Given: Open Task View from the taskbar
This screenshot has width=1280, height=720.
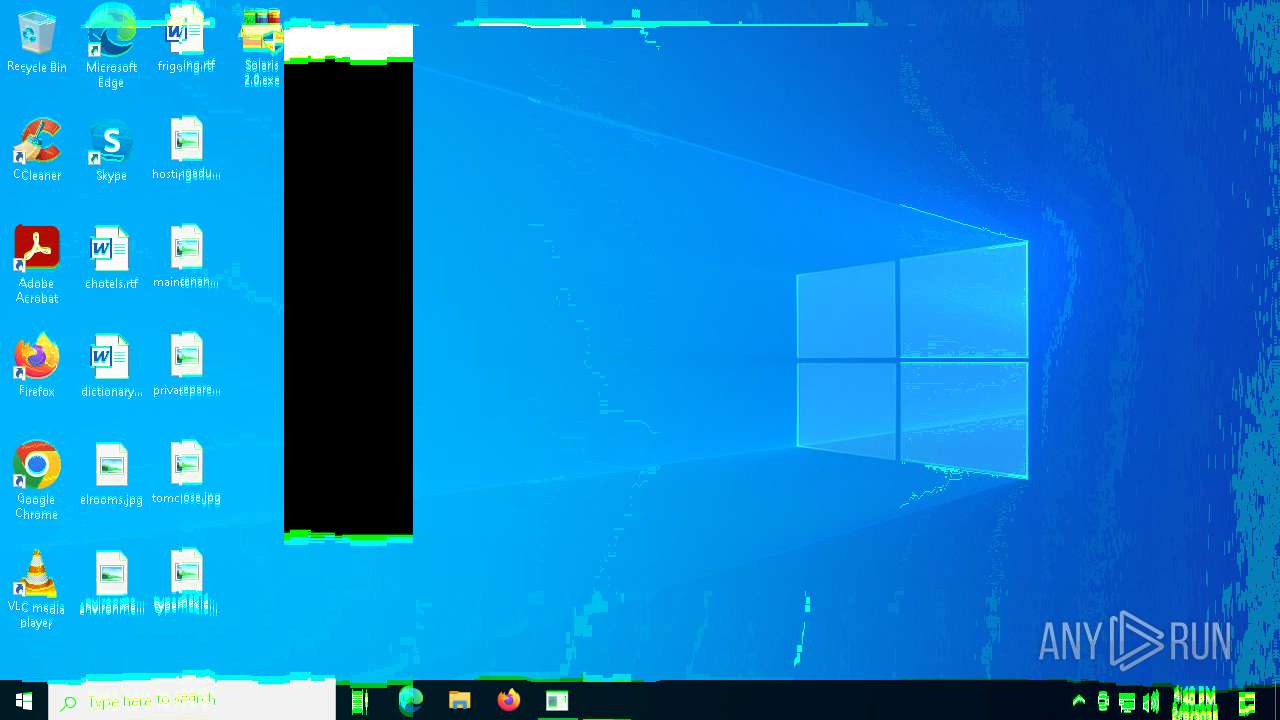Looking at the screenshot, I should (360, 700).
